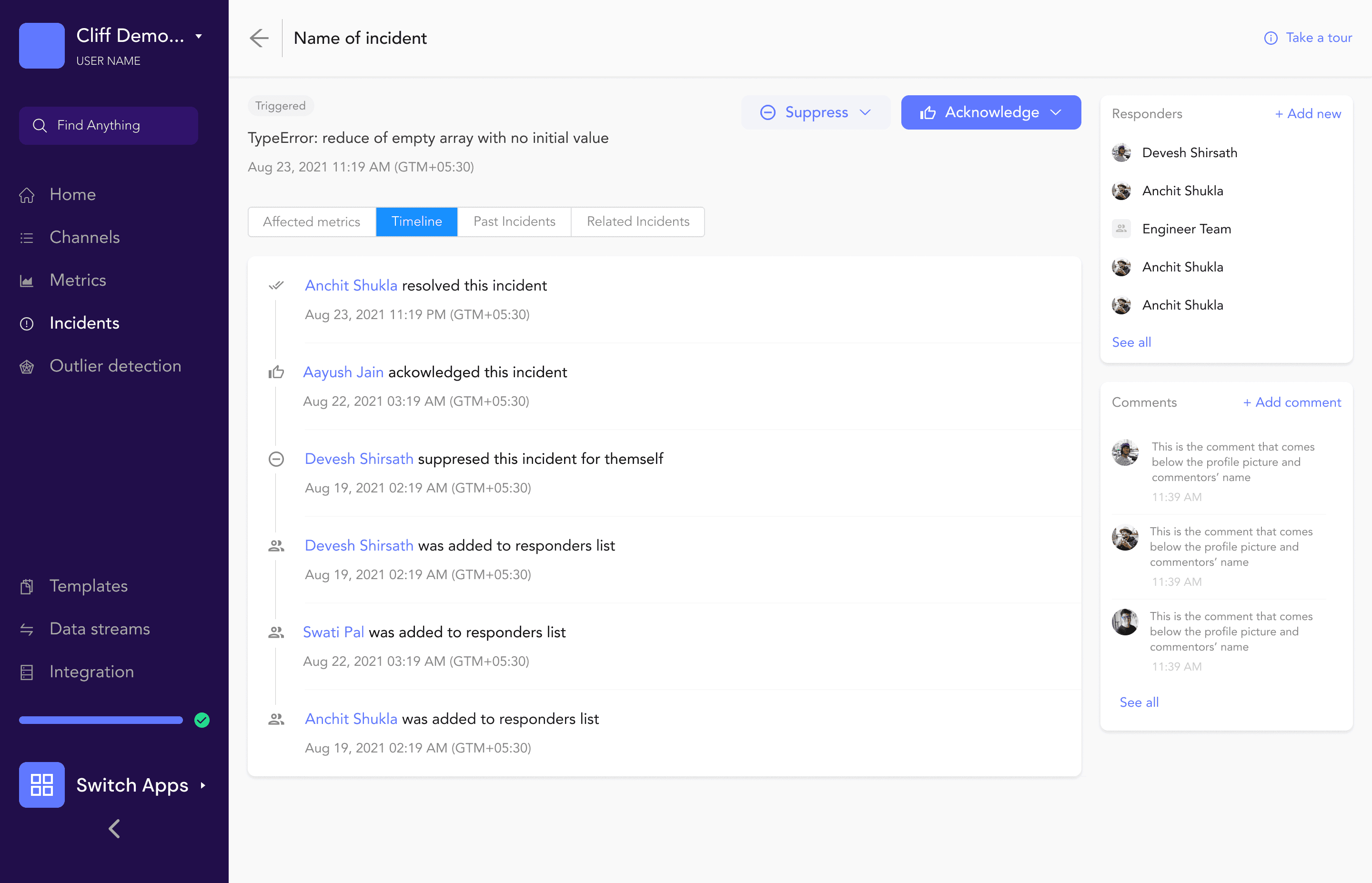The image size is (1372, 883).
Task: Click the Metrics chart icon in sidebar
Action: 26,281
